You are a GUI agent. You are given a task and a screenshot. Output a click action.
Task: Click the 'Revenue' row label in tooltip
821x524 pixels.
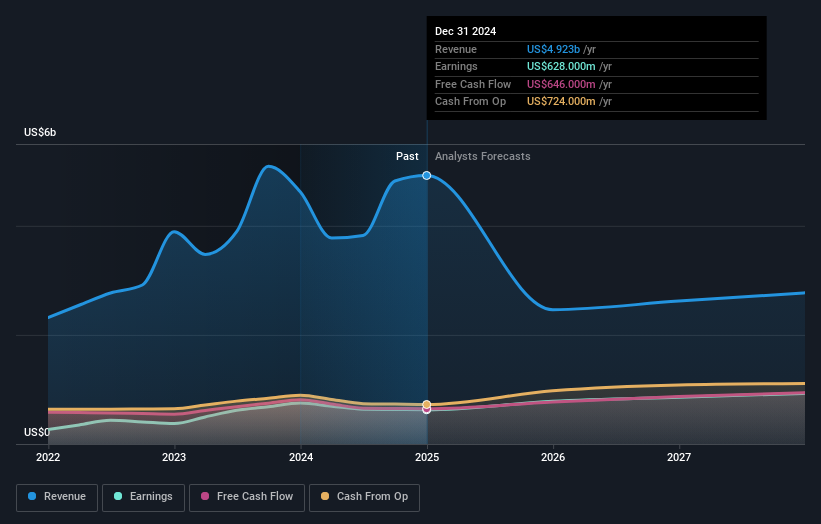pos(456,49)
